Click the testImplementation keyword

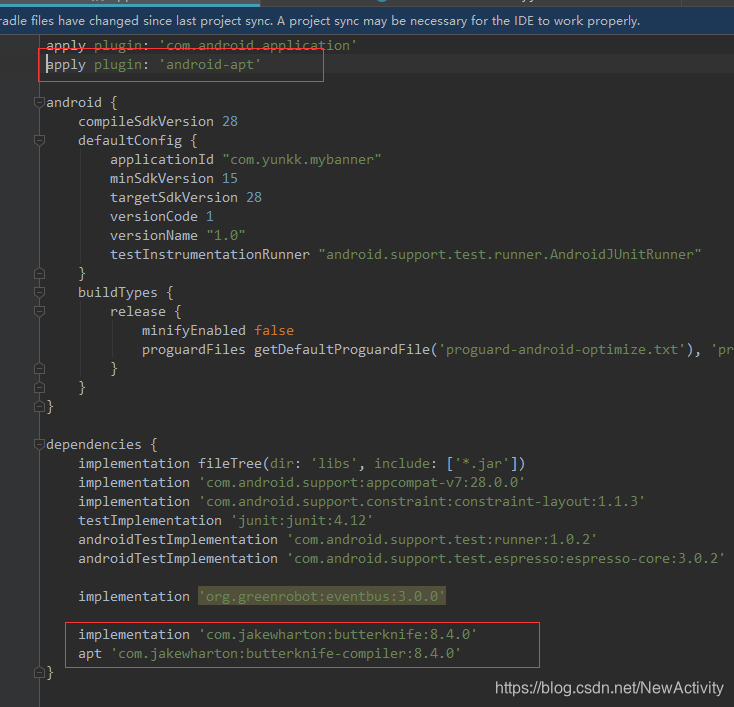point(150,521)
